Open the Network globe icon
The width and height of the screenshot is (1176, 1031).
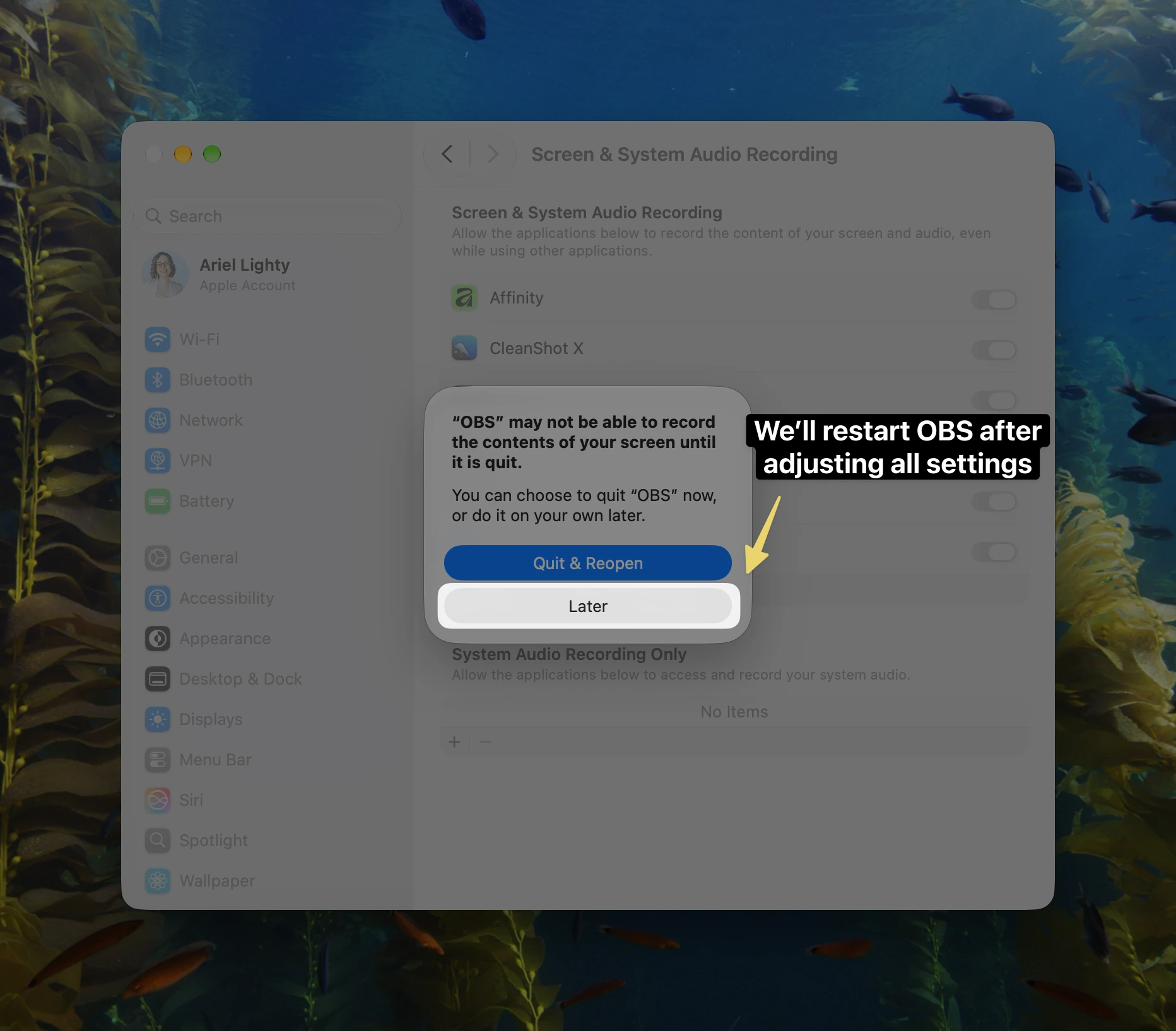(x=158, y=420)
